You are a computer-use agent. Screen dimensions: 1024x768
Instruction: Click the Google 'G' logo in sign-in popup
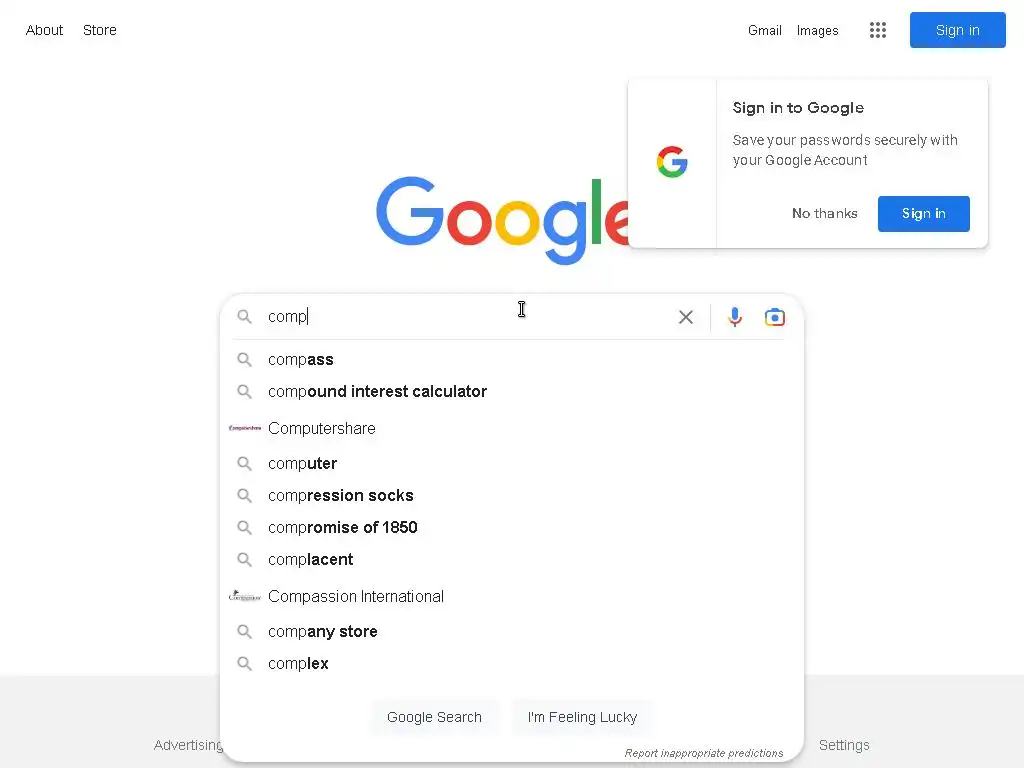[672, 162]
